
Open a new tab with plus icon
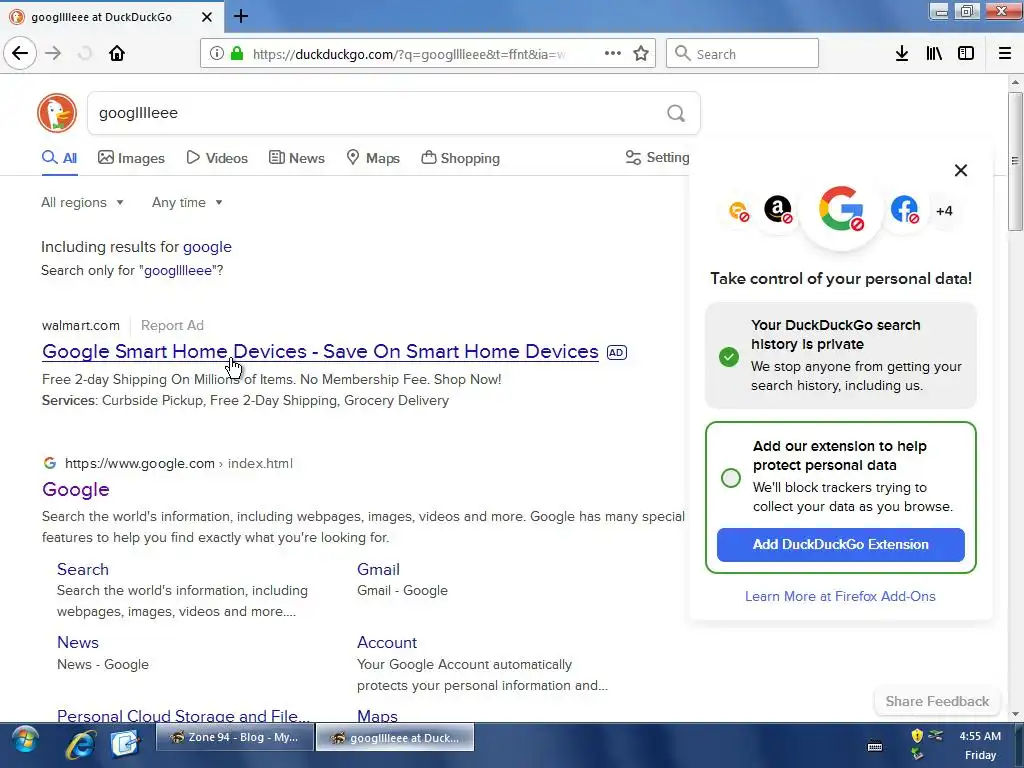click(x=240, y=16)
